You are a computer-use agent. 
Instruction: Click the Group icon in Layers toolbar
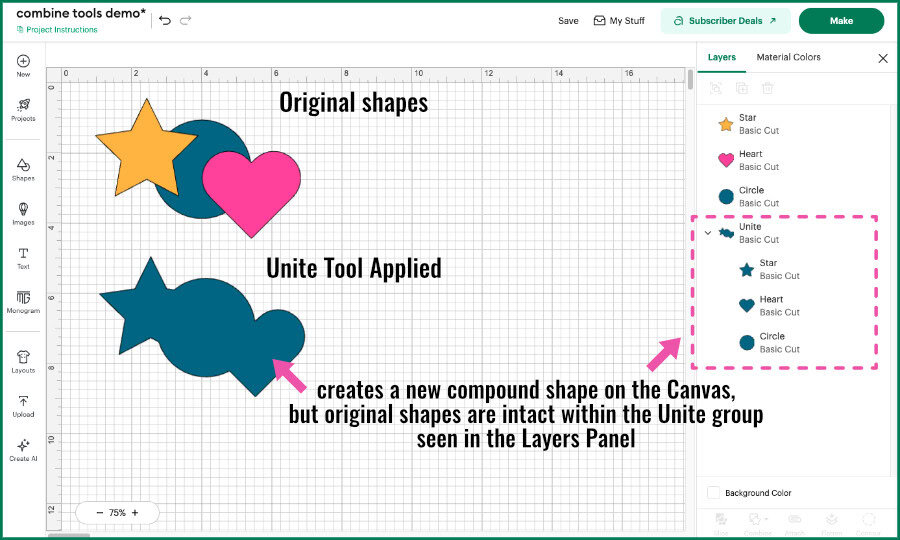(716, 88)
